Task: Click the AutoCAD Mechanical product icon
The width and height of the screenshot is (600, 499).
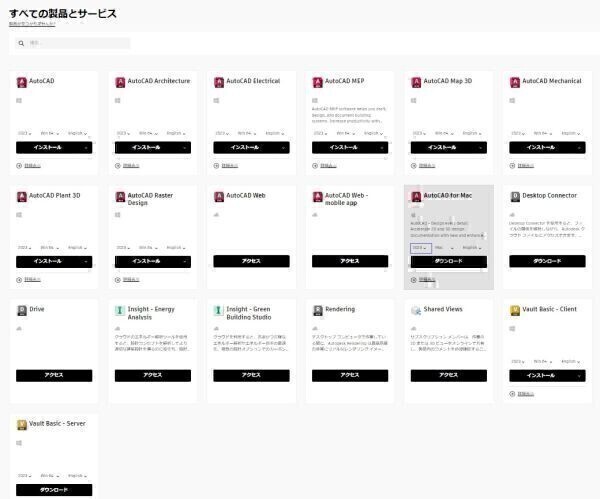Action: pyautogui.click(x=515, y=82)
